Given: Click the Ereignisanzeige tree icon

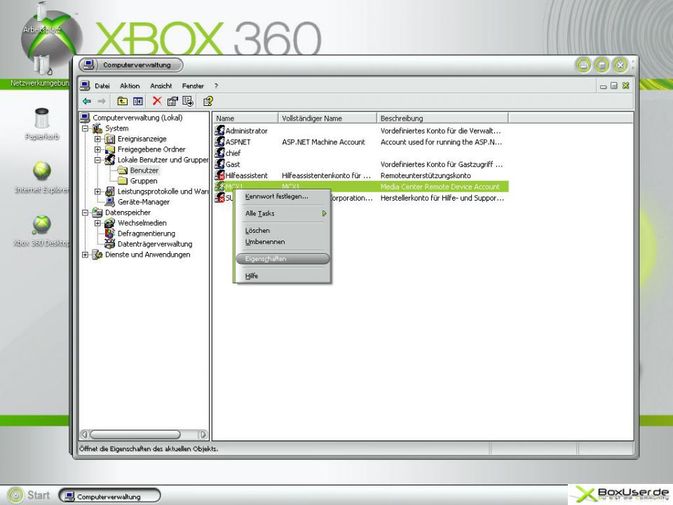Looking at the screenshot, I should point(110,139).
